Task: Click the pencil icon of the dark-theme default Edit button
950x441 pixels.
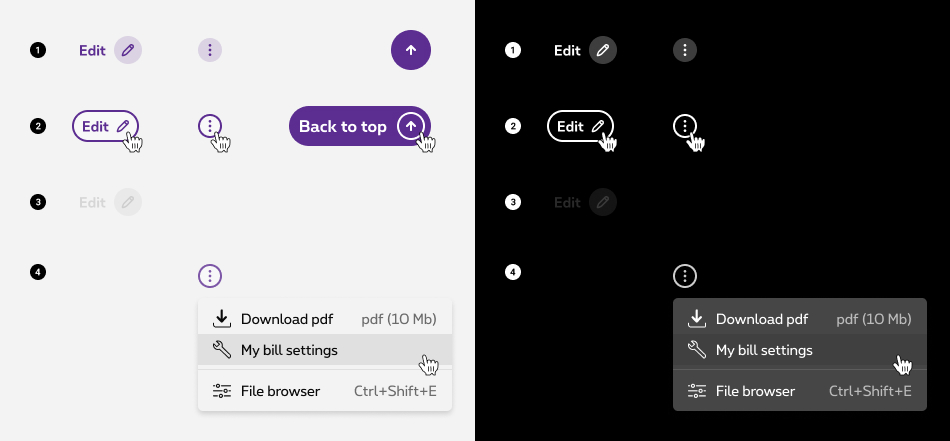Action: 603,50
